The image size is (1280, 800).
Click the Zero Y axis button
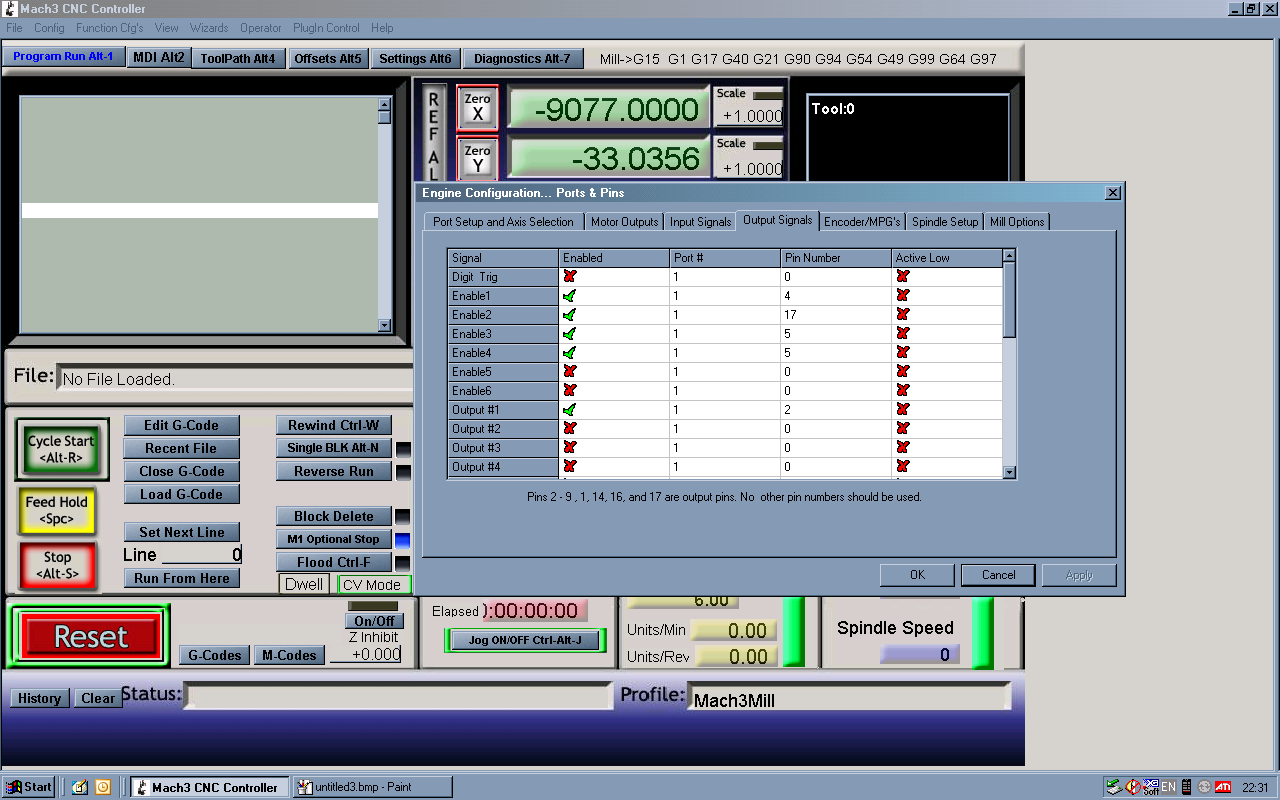(477, 158)
